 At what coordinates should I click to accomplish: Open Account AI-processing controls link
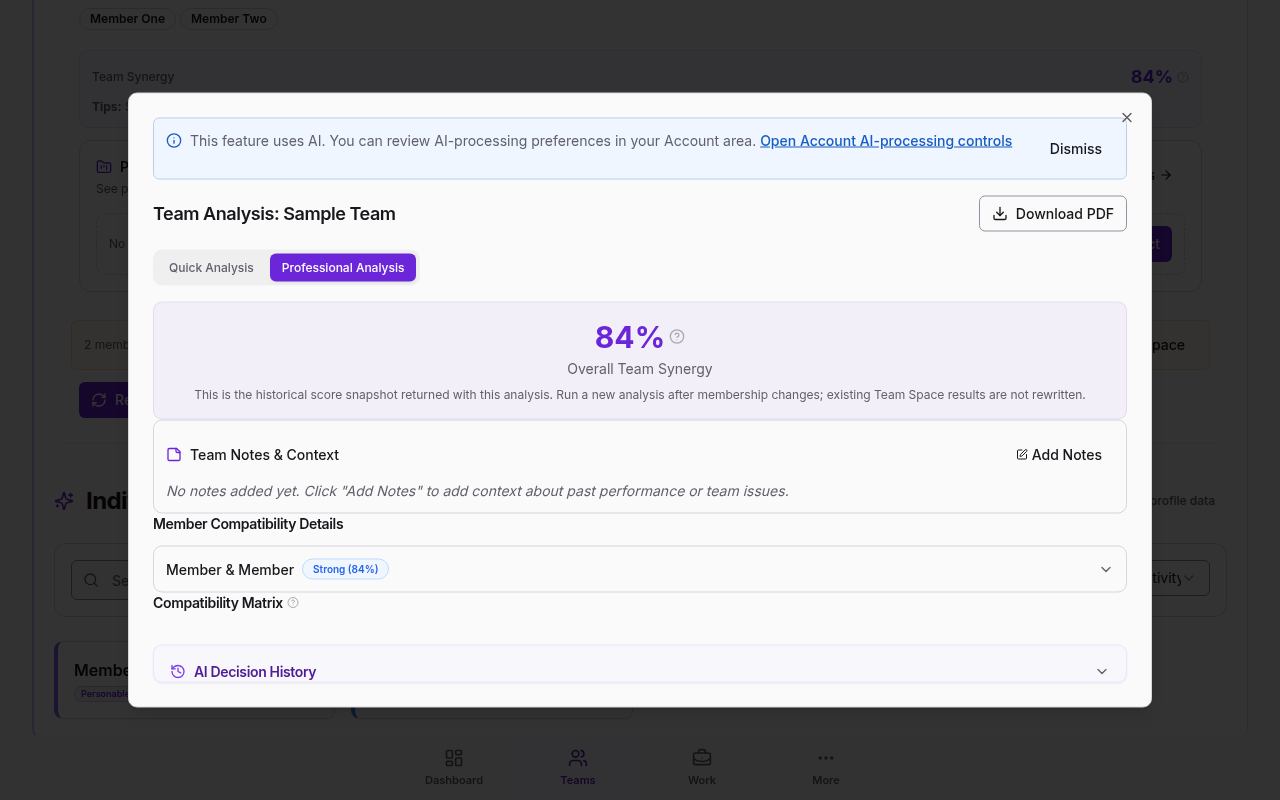[886, 141]
